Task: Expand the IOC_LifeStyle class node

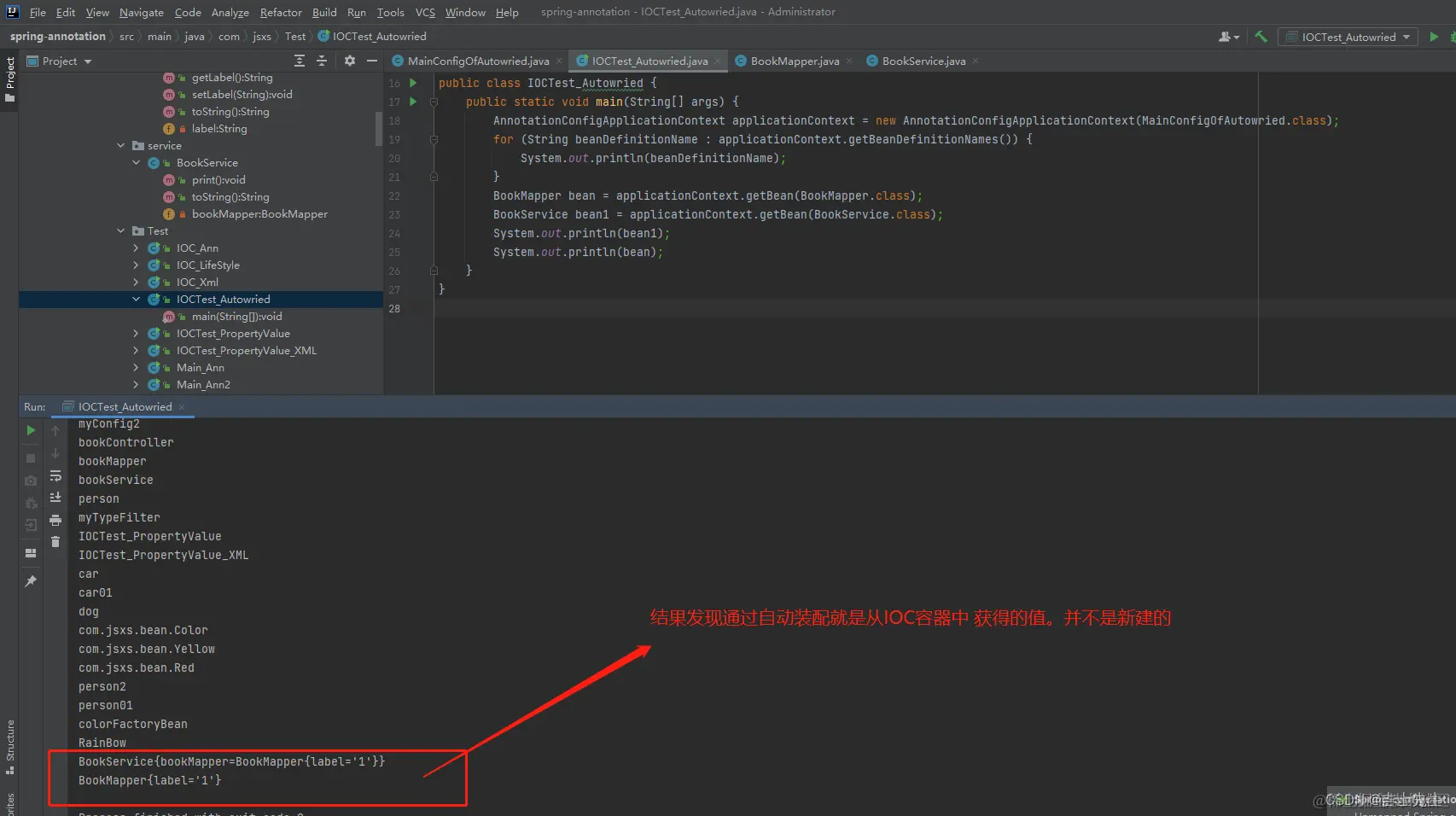Action: pyautogui.click(x=136, y=265)
